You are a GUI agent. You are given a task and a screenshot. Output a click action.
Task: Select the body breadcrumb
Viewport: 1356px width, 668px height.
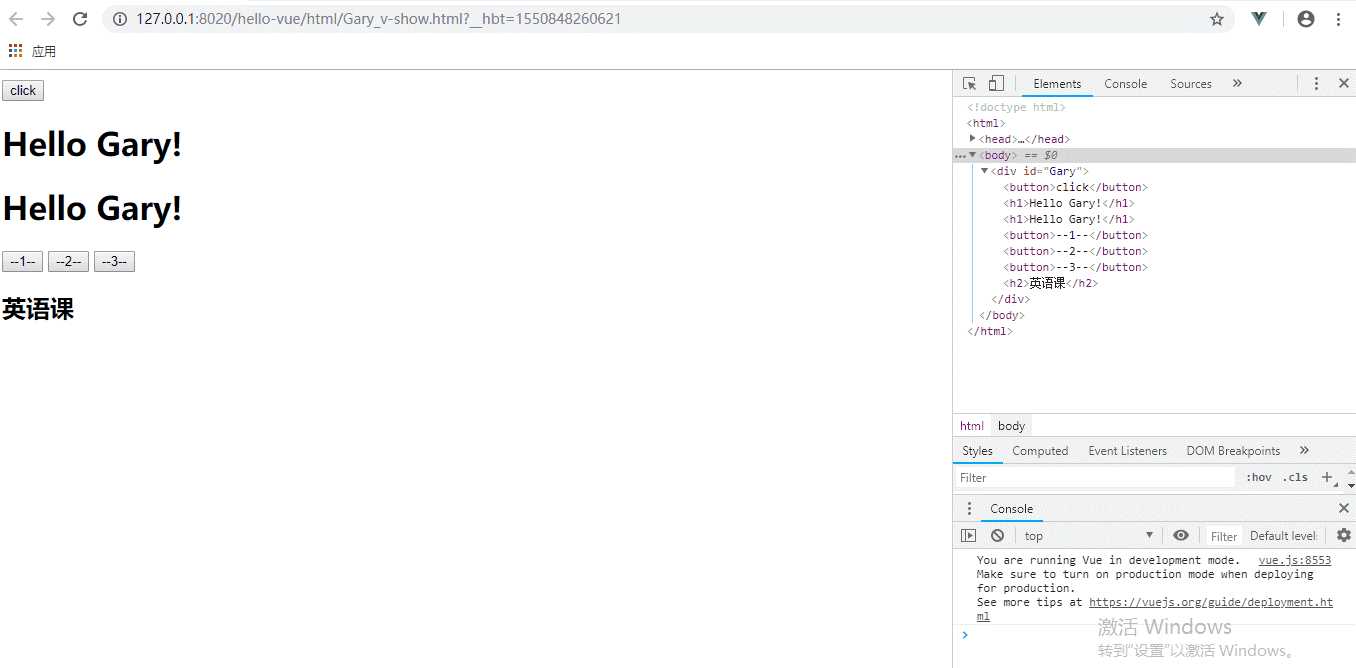point(1011,426)
